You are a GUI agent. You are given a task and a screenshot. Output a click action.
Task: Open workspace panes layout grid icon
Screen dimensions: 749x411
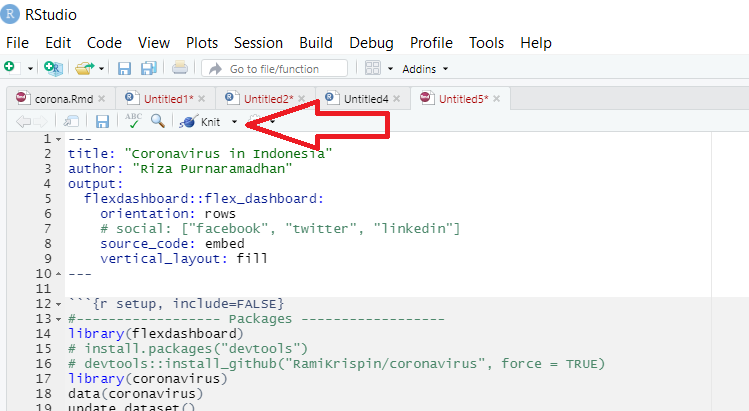(373, 68)
